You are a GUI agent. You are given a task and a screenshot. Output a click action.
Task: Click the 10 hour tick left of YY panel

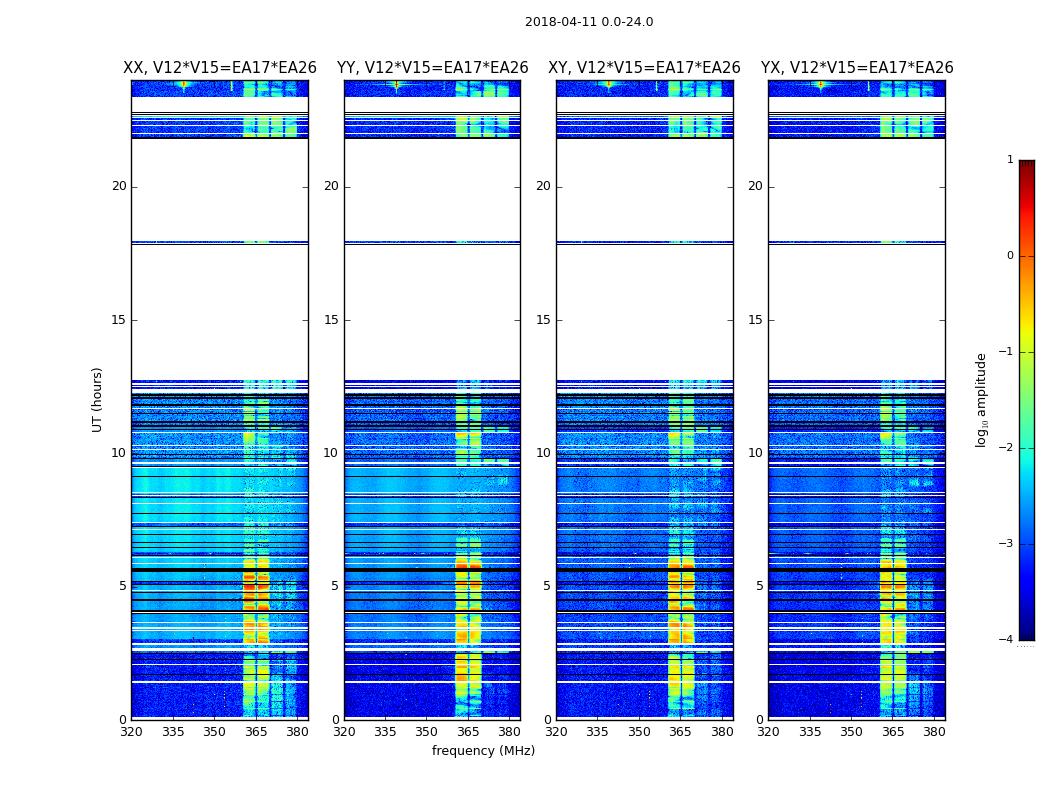(x=331, y=453)
